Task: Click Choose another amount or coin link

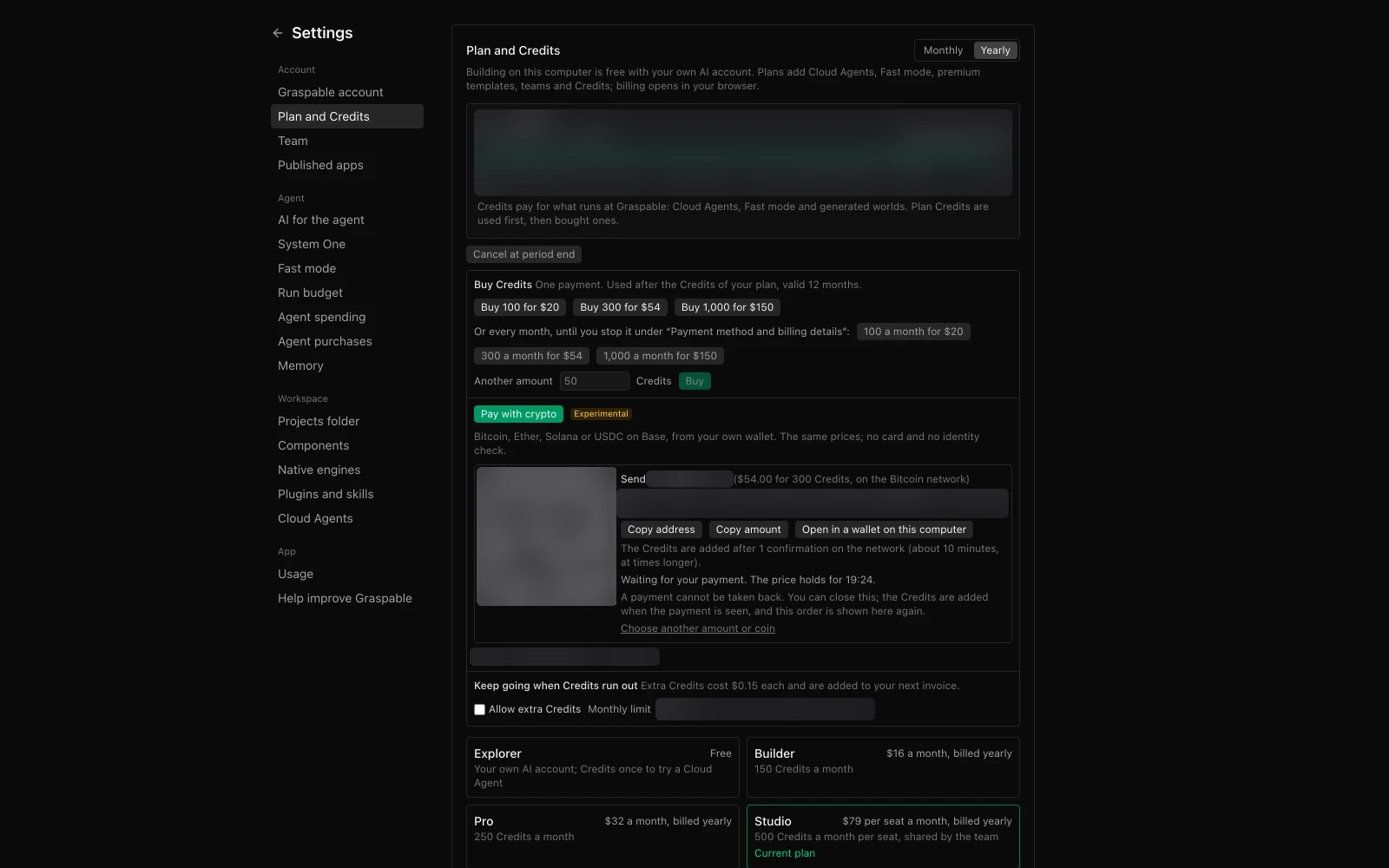Action: pos(698,628)
